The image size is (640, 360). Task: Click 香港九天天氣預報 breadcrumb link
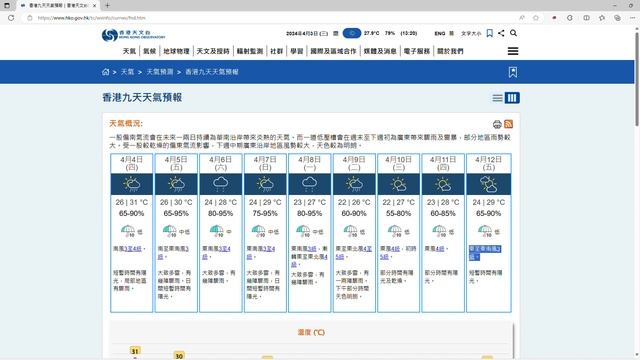point(212,72)
